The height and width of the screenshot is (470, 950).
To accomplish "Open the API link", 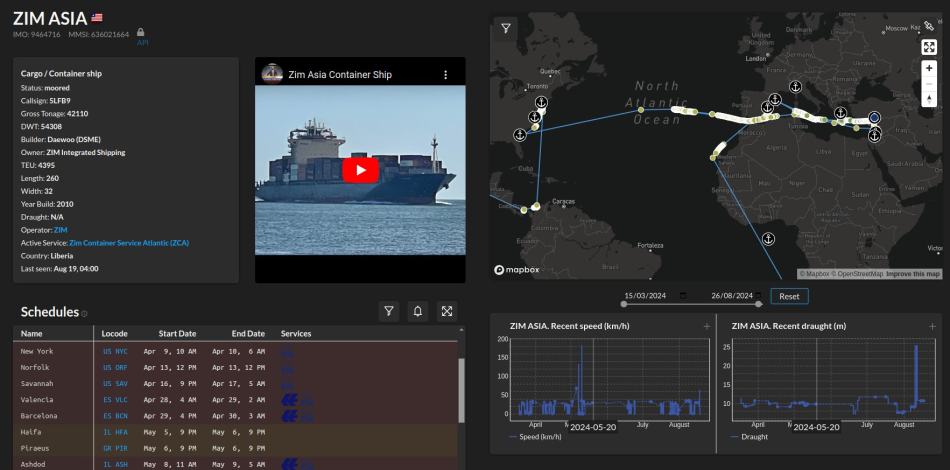I will tap(142, 42).
